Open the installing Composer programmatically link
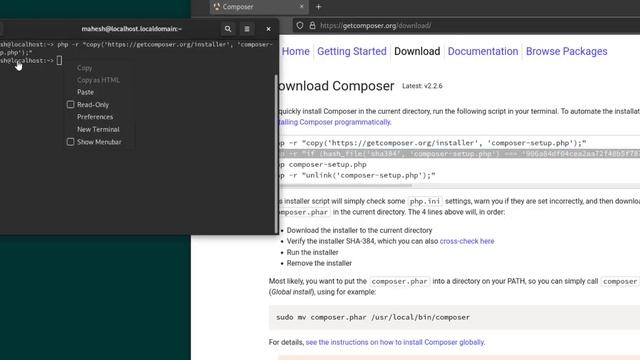 [334, 122]
